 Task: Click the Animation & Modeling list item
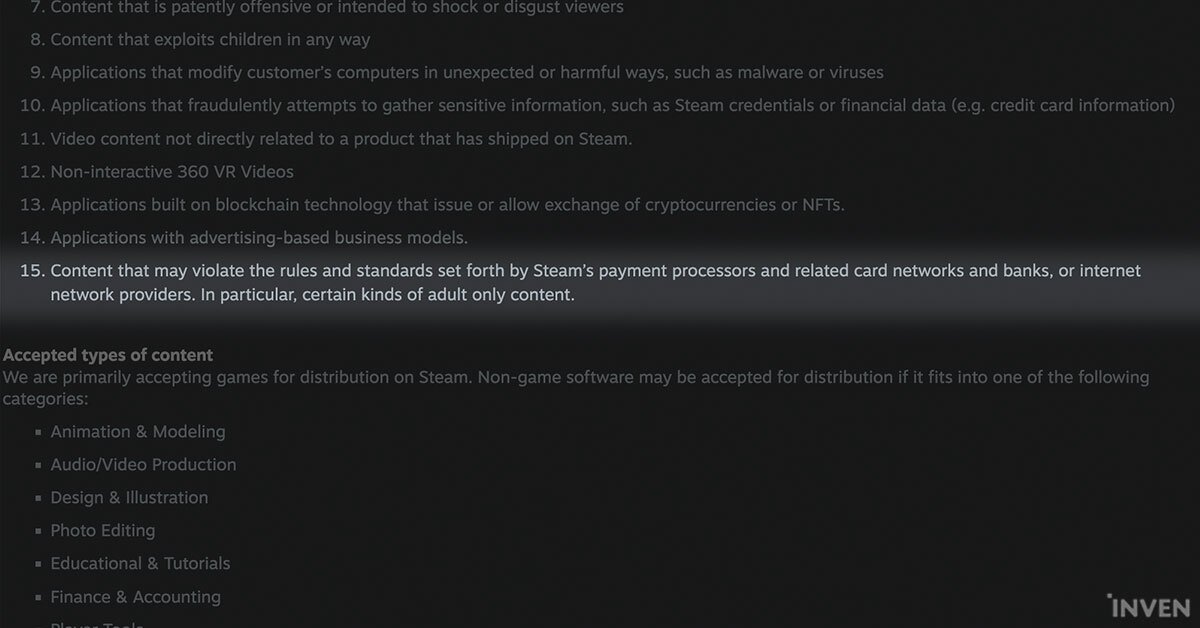click(x=138, y=432)
